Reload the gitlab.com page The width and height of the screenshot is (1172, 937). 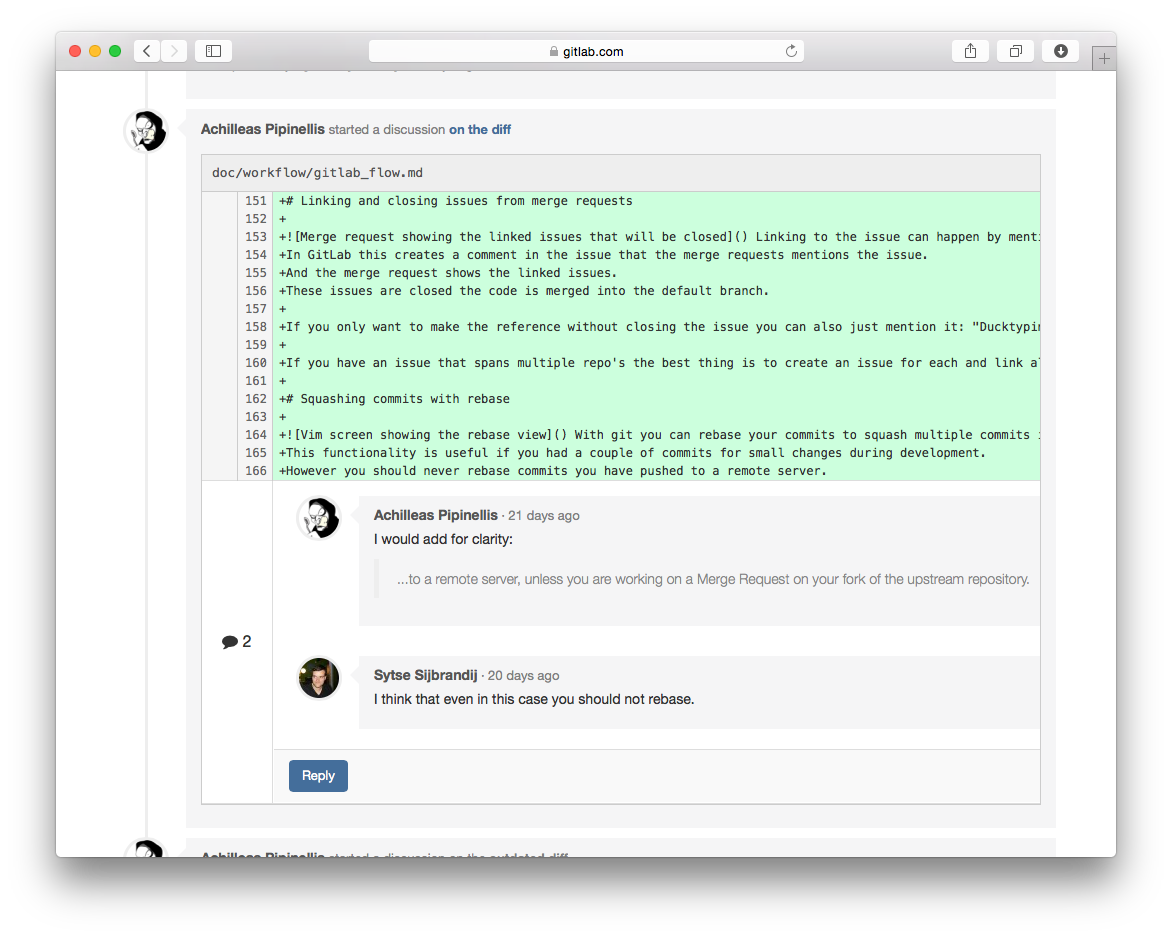[790, 50]
